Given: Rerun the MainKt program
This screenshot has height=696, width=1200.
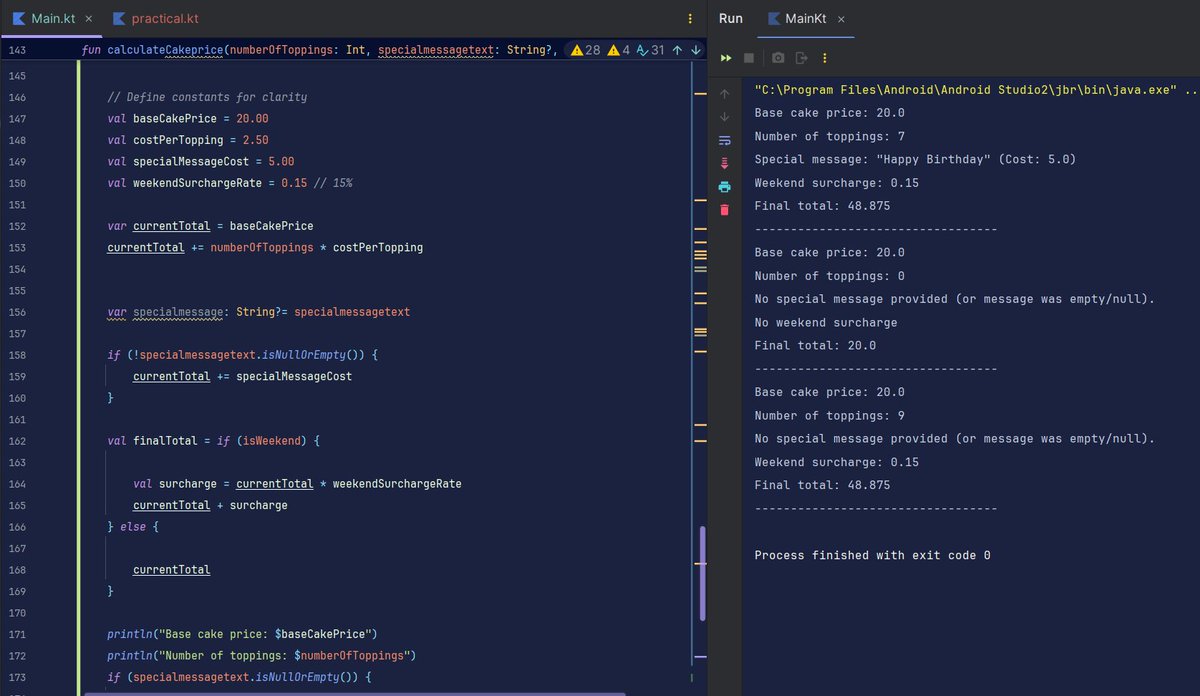Looking at the screenshot, I should (724, 57).
